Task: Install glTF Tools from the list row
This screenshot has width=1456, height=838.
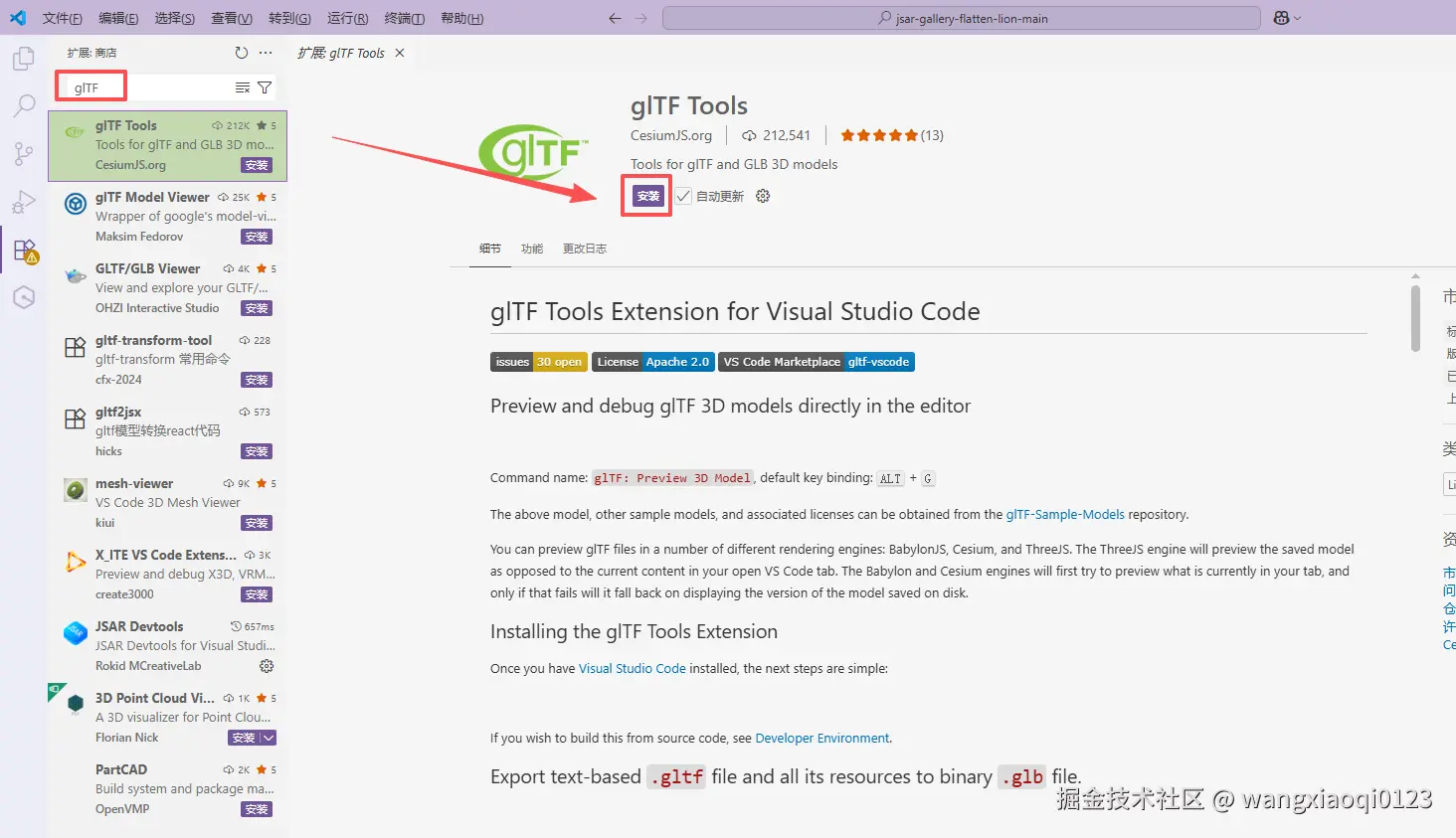Action: (257, 165)
